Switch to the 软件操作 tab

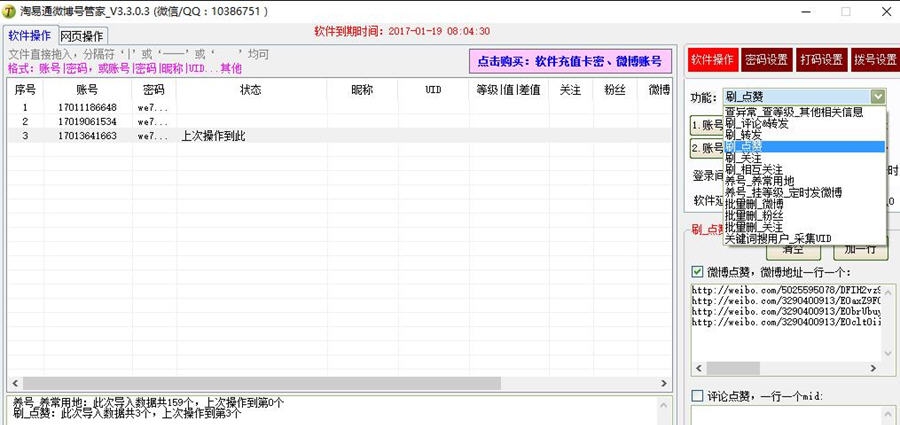click(29, 36)
